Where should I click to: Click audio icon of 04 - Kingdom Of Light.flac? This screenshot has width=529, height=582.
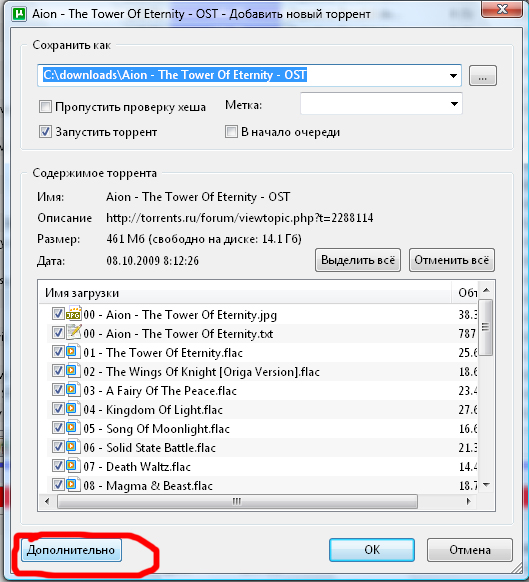[x=73, y=409]
